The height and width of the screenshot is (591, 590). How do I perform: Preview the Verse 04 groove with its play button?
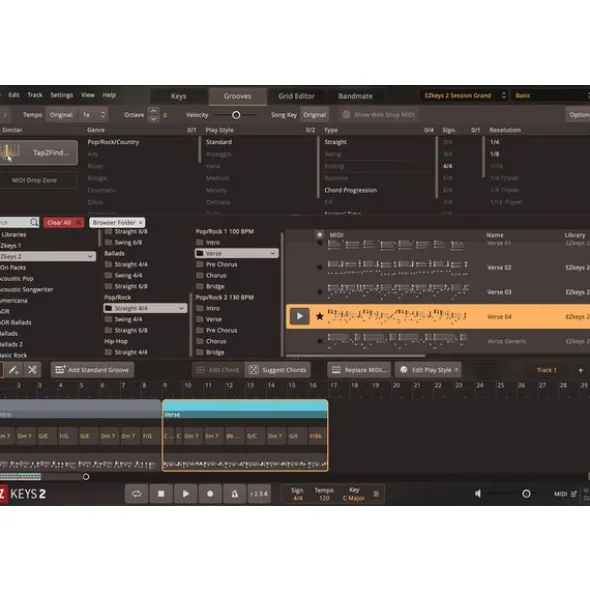tap(299, 316)
